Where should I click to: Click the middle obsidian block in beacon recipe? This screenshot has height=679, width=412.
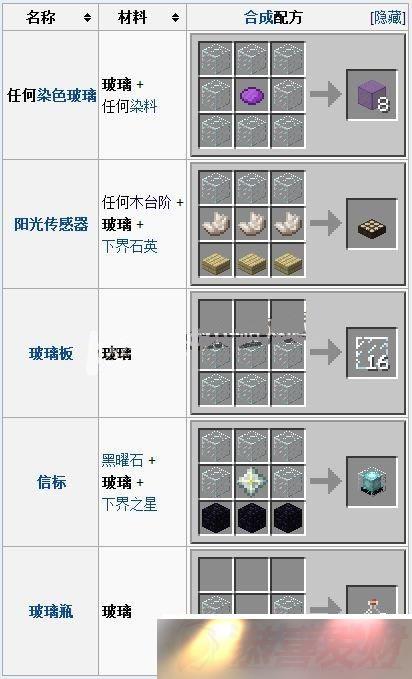tap(252, 517)
